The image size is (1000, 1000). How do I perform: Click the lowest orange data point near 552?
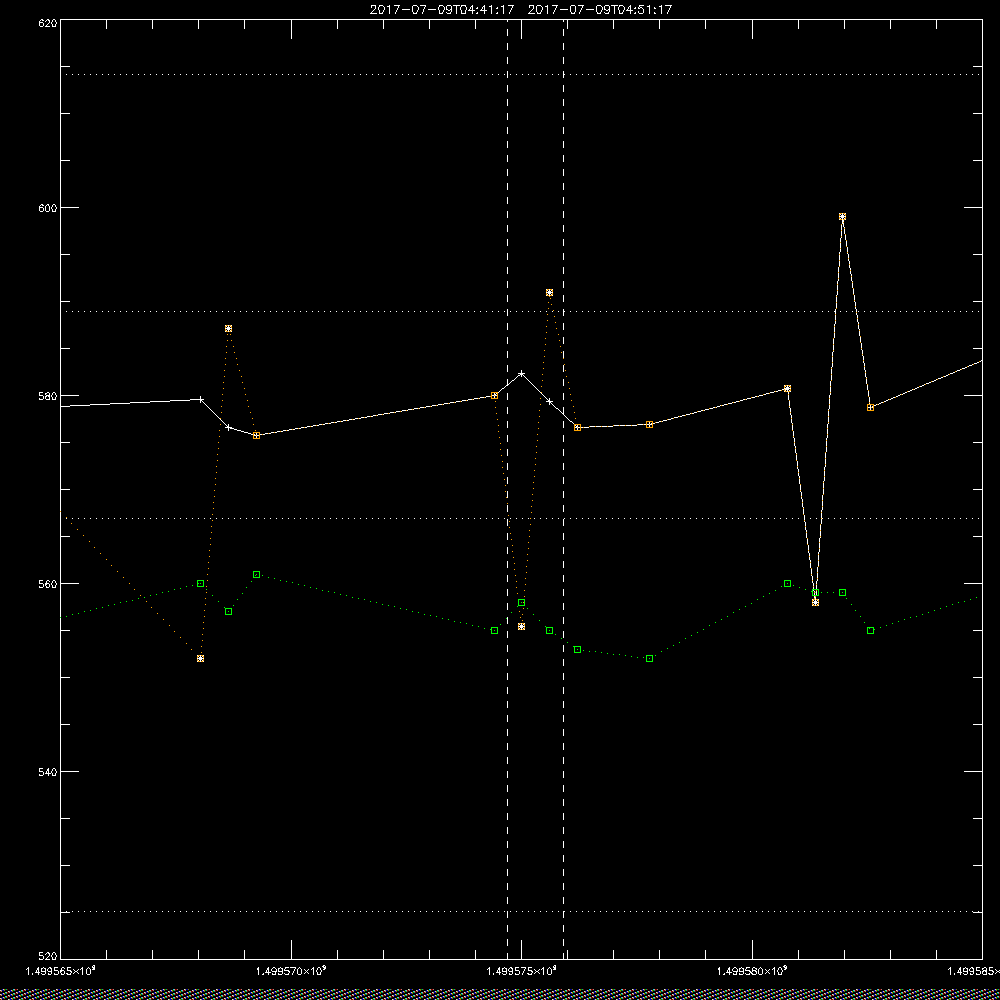(x=200, y=658)
